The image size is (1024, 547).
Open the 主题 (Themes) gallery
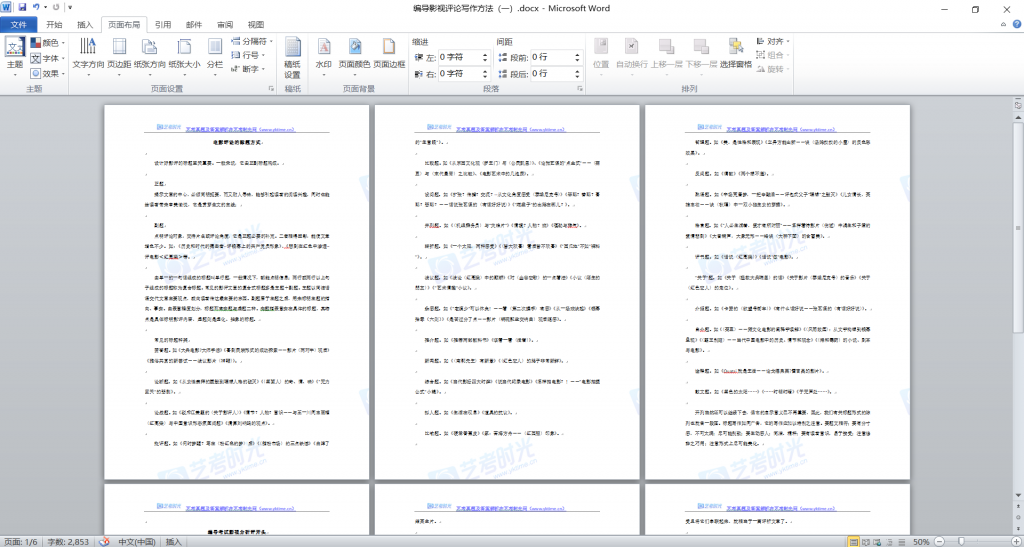[x=15, y=54]
